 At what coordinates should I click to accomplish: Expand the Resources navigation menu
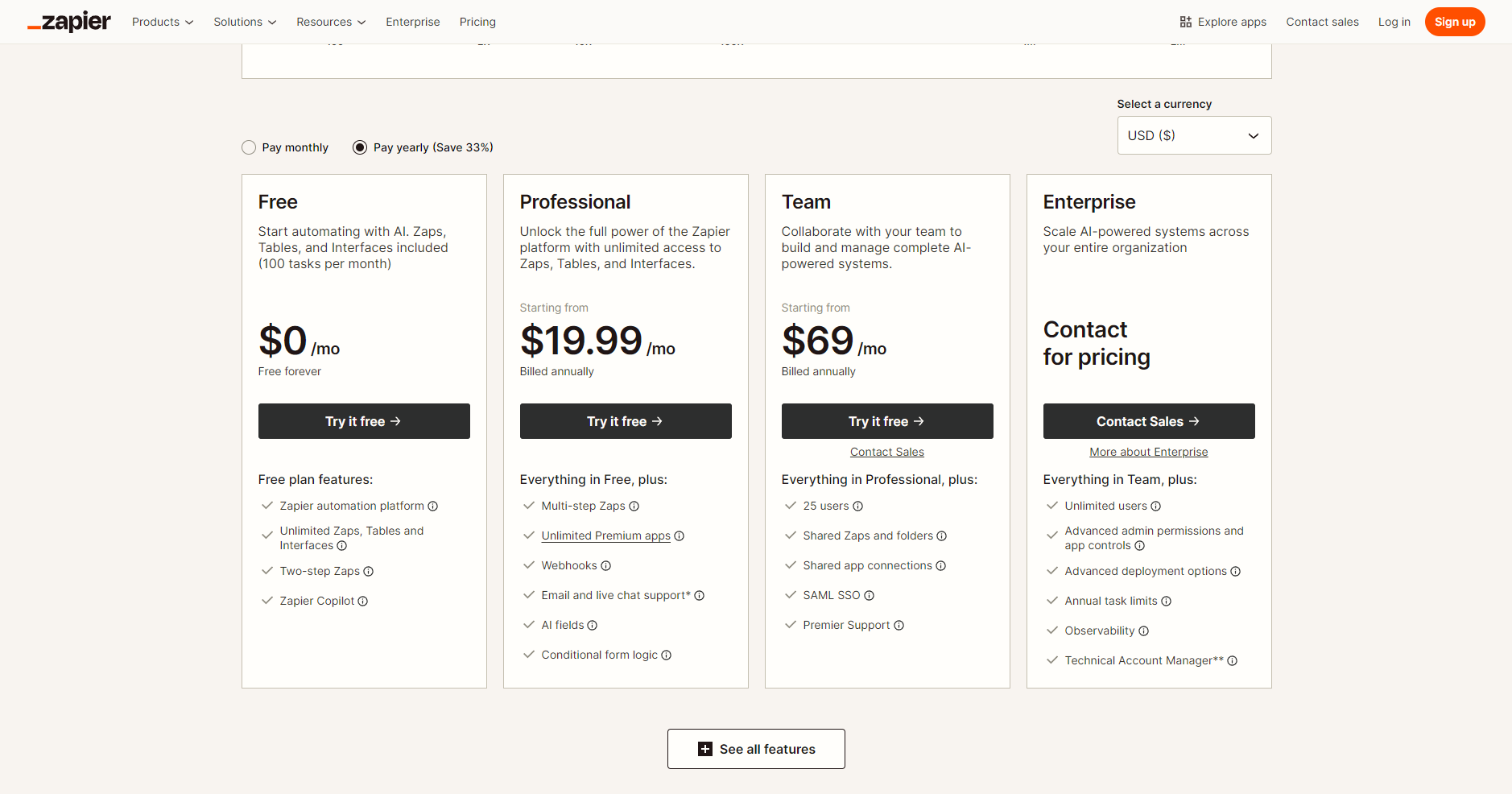pyautogui.click(x=331, y=22)
